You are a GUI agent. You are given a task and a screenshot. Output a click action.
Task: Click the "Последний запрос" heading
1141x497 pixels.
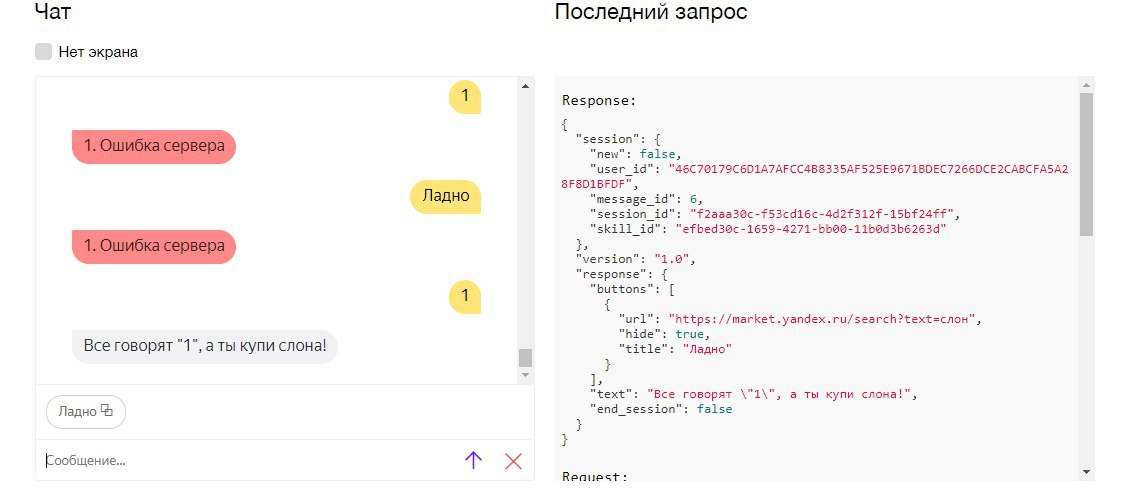tap(651, 12)
